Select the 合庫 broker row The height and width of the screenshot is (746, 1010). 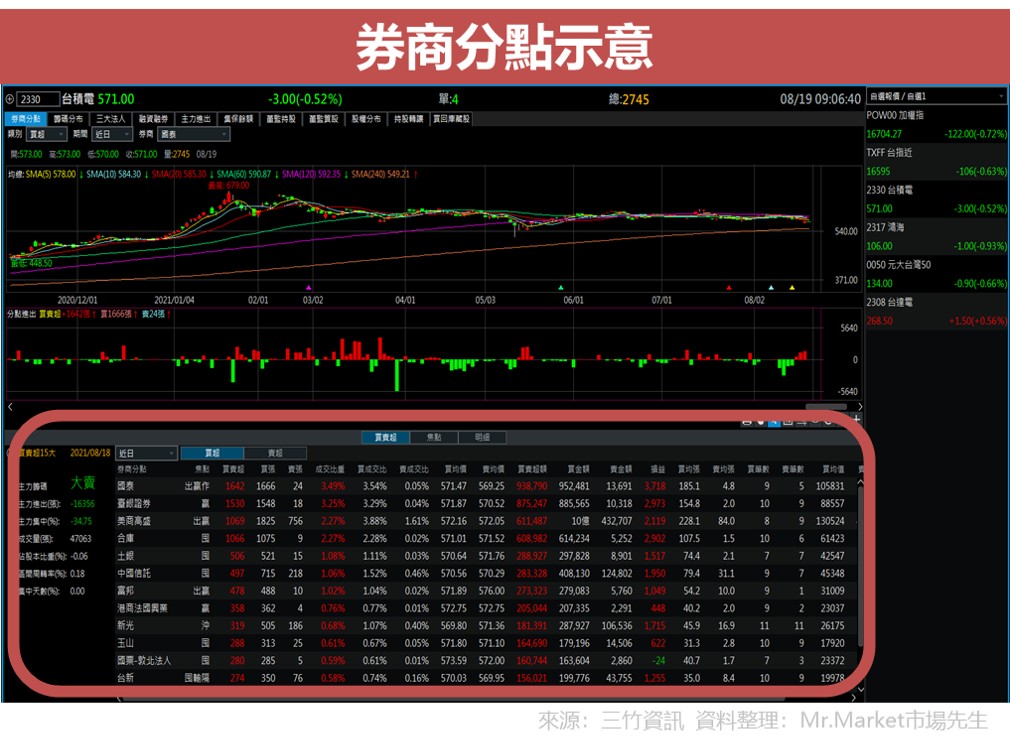click(487, 538)
